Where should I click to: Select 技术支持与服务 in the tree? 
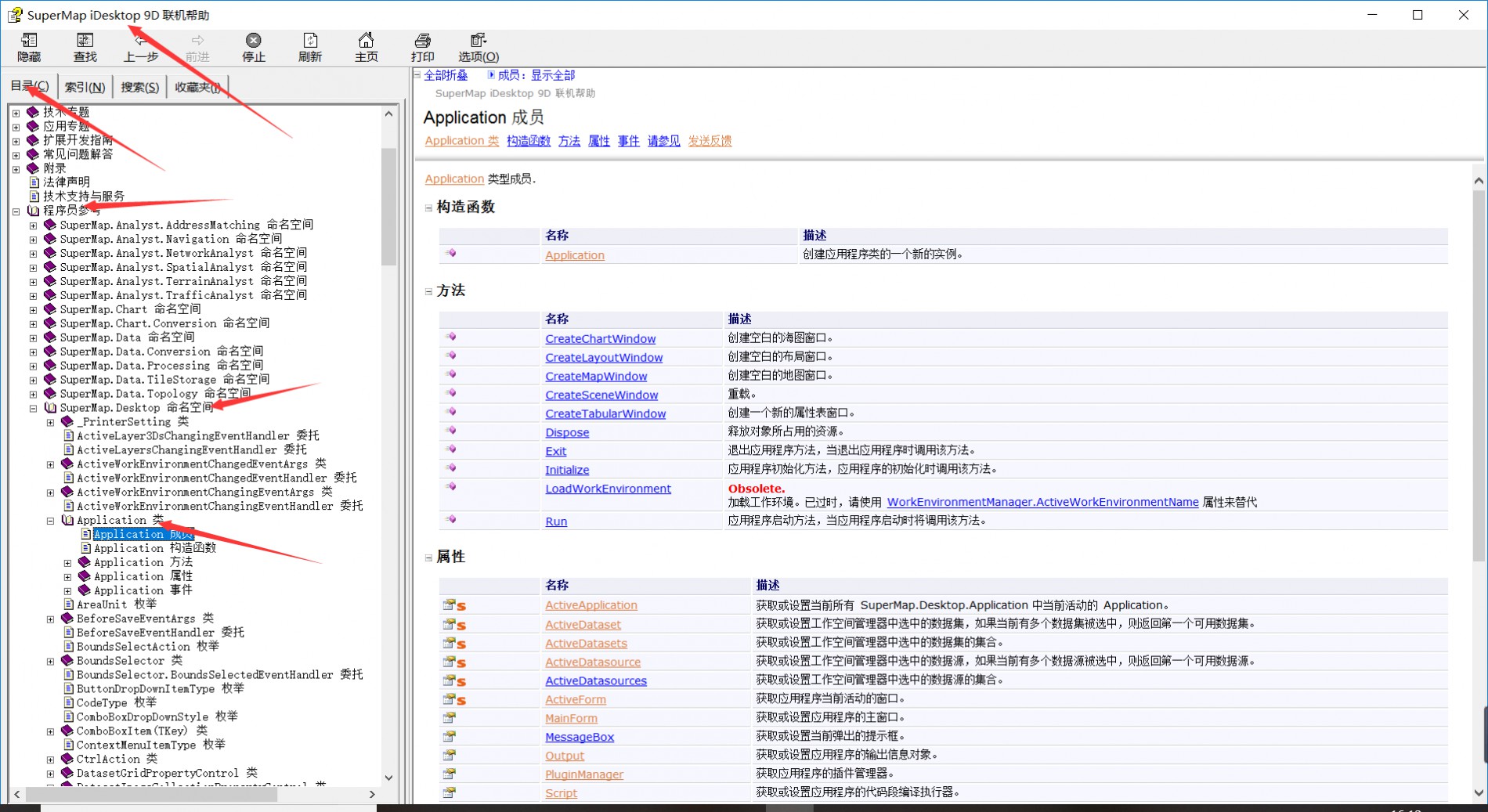84,197
